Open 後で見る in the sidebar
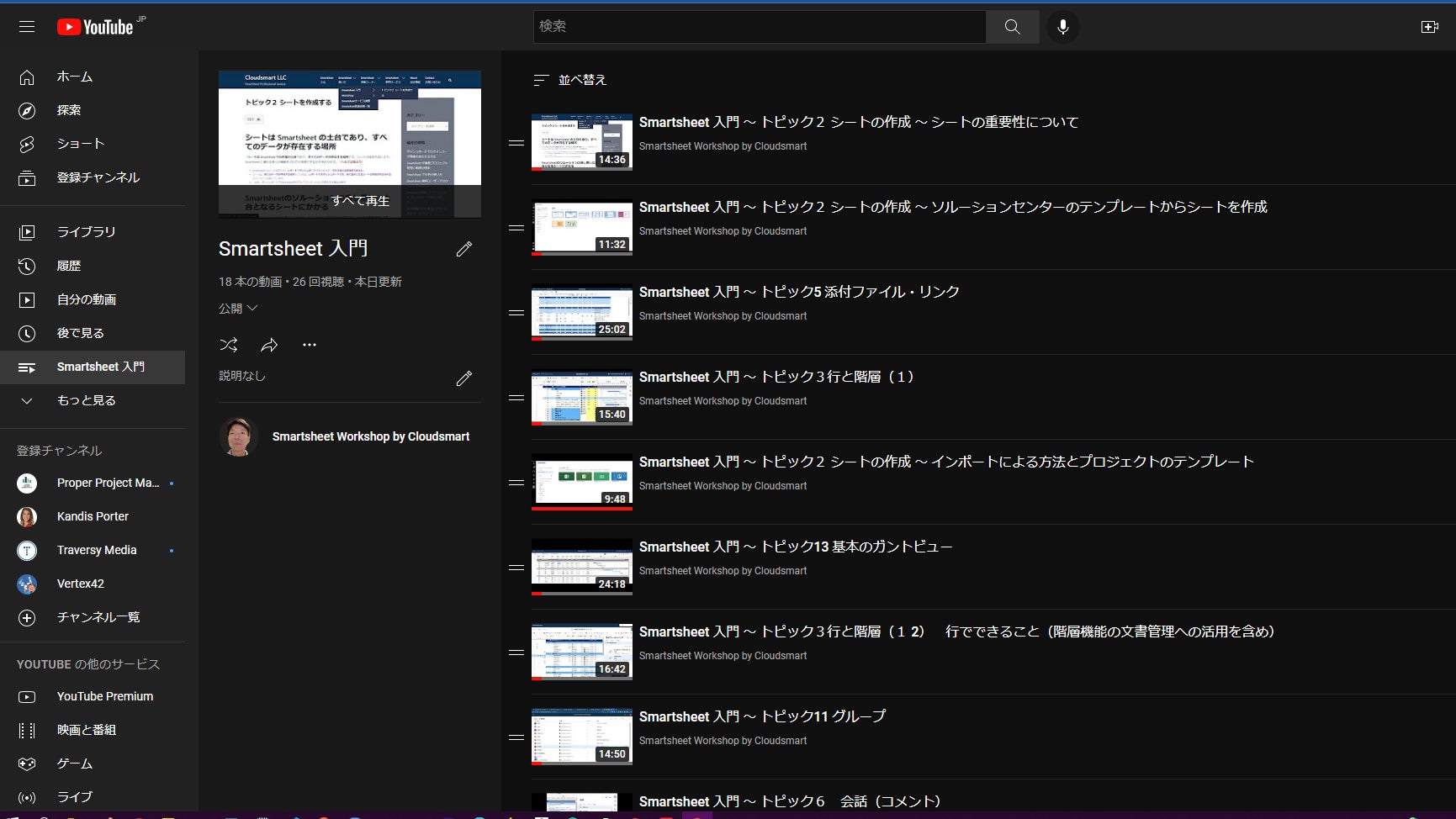Screen dimensions: 1456x819 coord(93,333)
